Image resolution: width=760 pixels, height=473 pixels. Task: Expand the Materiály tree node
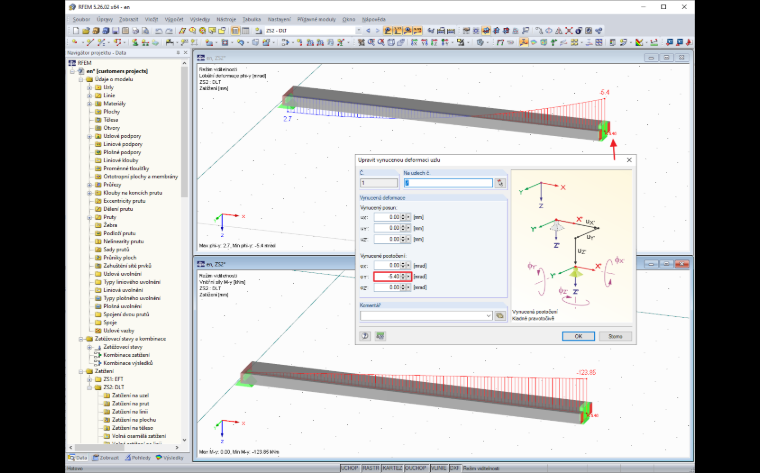(89, 104)
